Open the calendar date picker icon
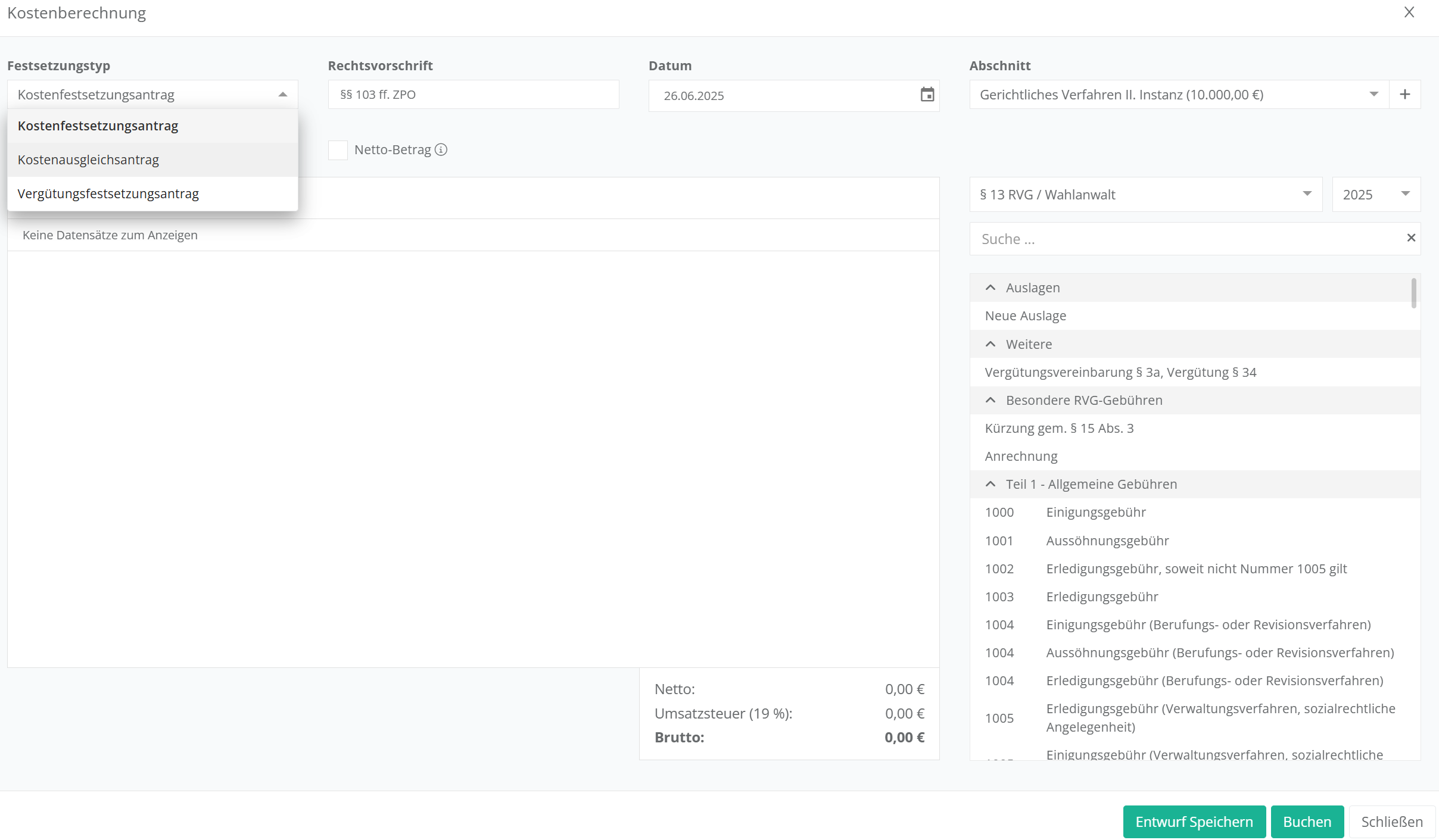 [x=927, y=95]
